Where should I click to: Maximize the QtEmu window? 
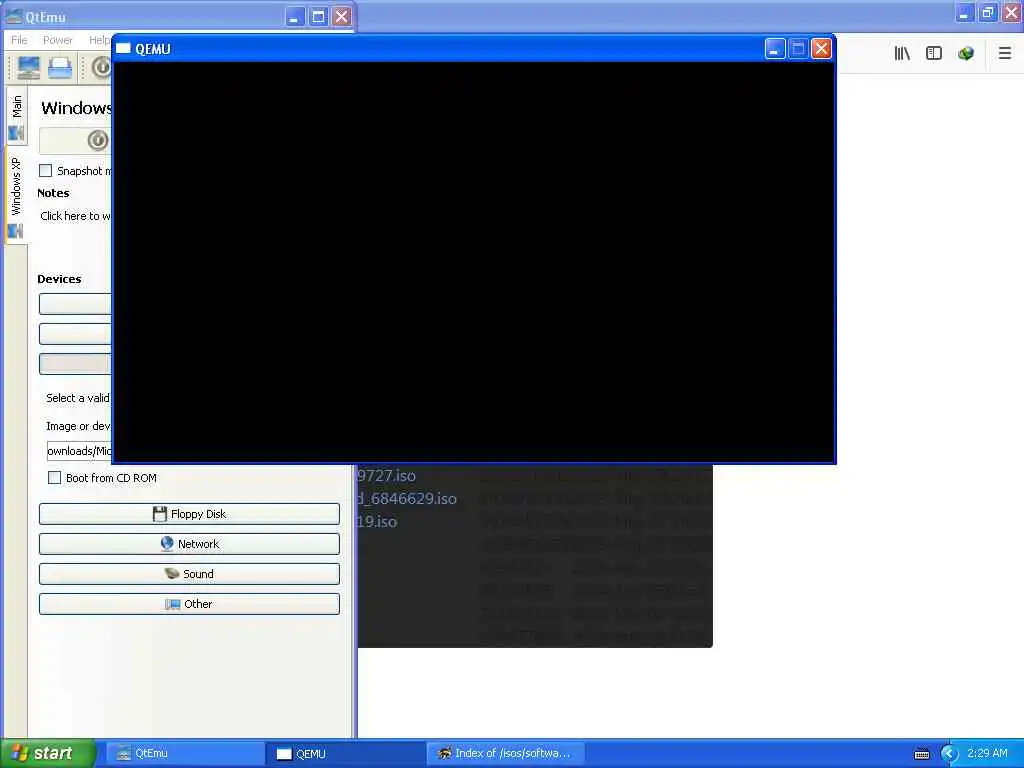point(318,16)
